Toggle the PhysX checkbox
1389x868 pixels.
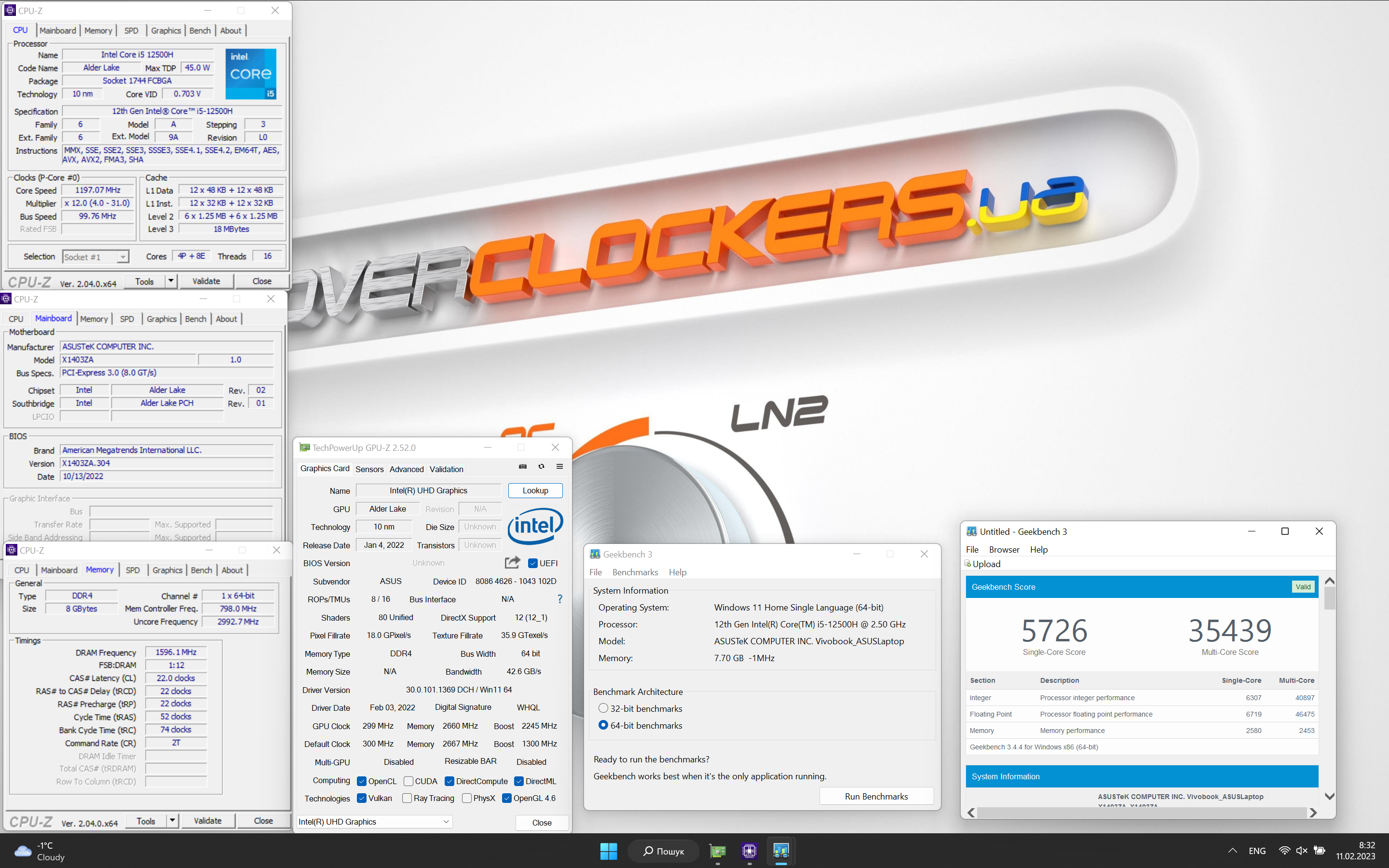467,798
